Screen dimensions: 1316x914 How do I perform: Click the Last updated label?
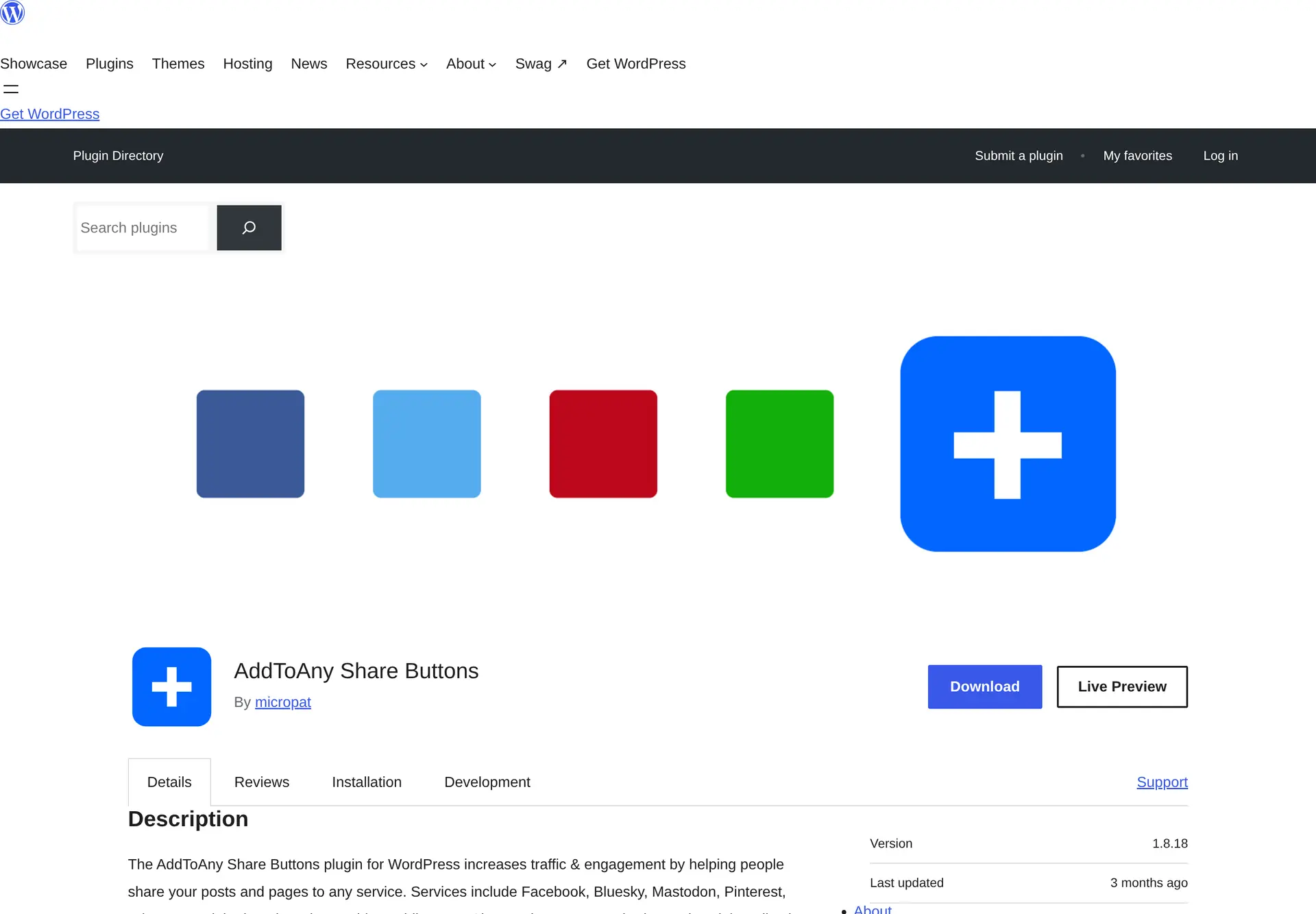[x=907, y=883]
